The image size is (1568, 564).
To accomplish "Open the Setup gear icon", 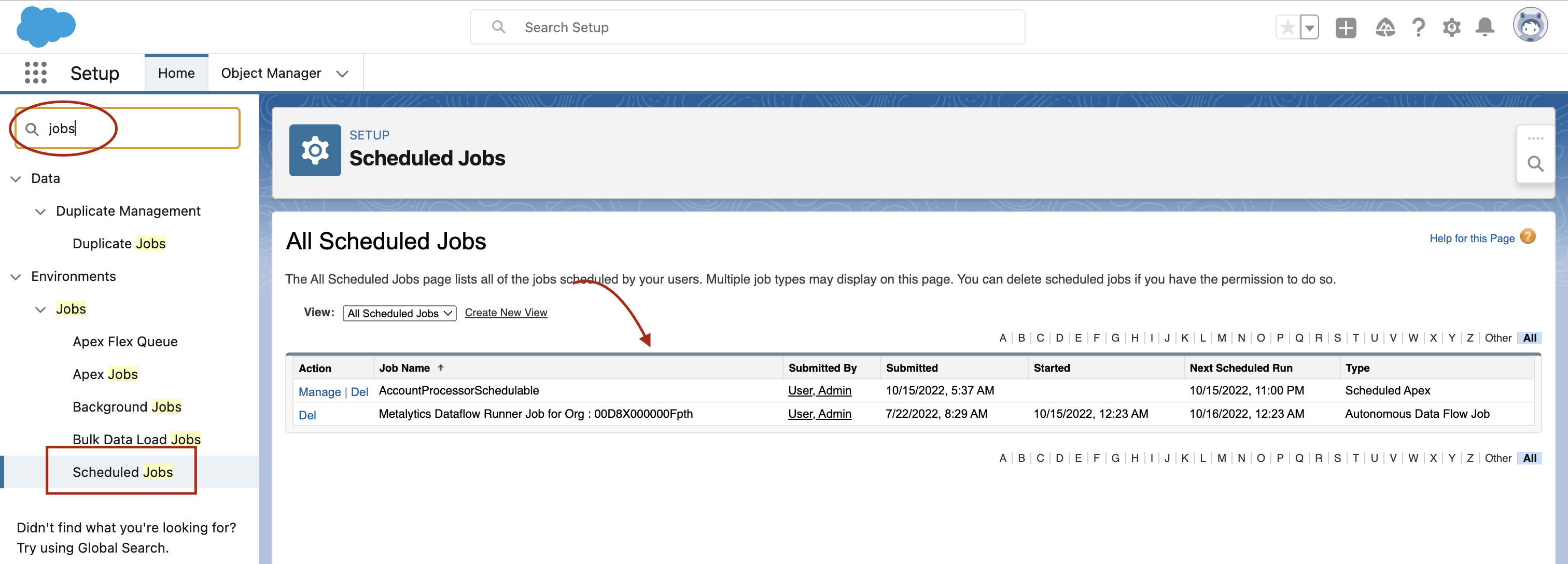I will tap(1451, 27).
